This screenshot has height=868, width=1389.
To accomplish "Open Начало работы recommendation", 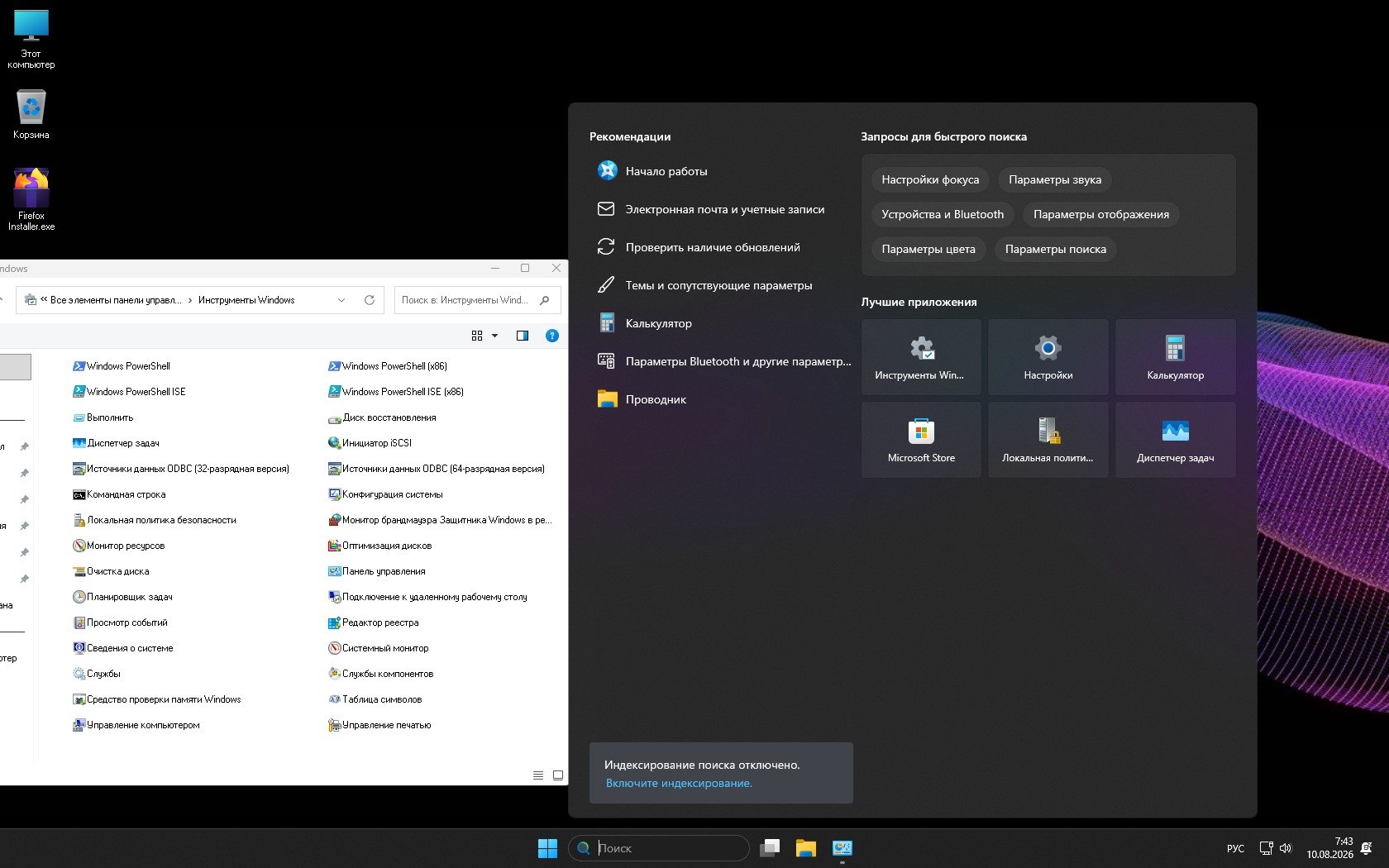I will pyautogui.click(x=721, y=171).
